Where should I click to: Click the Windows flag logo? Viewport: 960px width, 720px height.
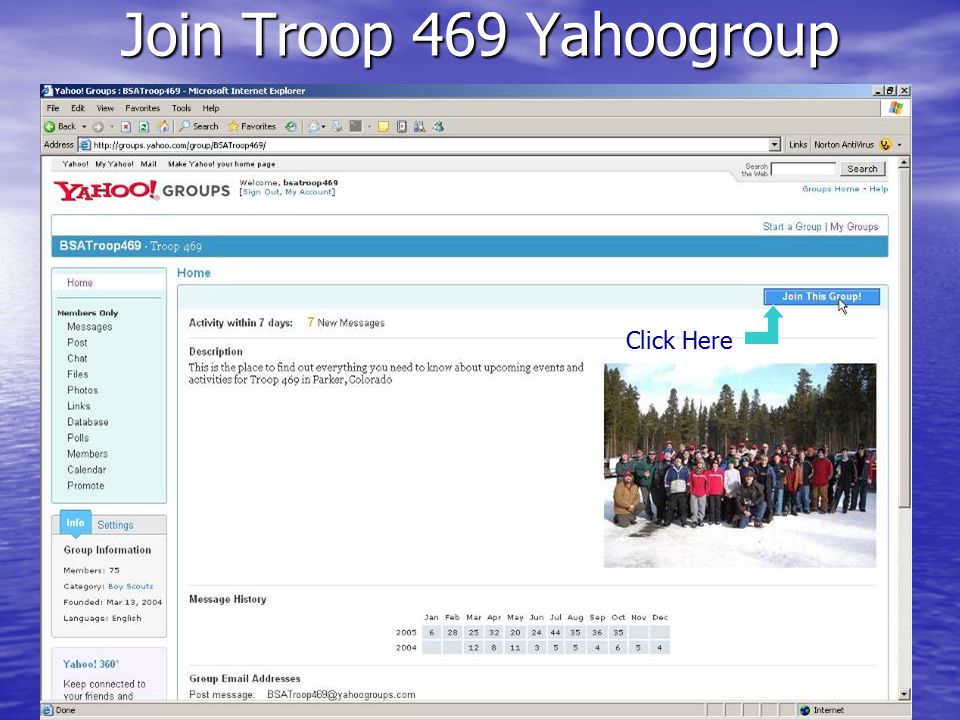click(x=896, y=108)
